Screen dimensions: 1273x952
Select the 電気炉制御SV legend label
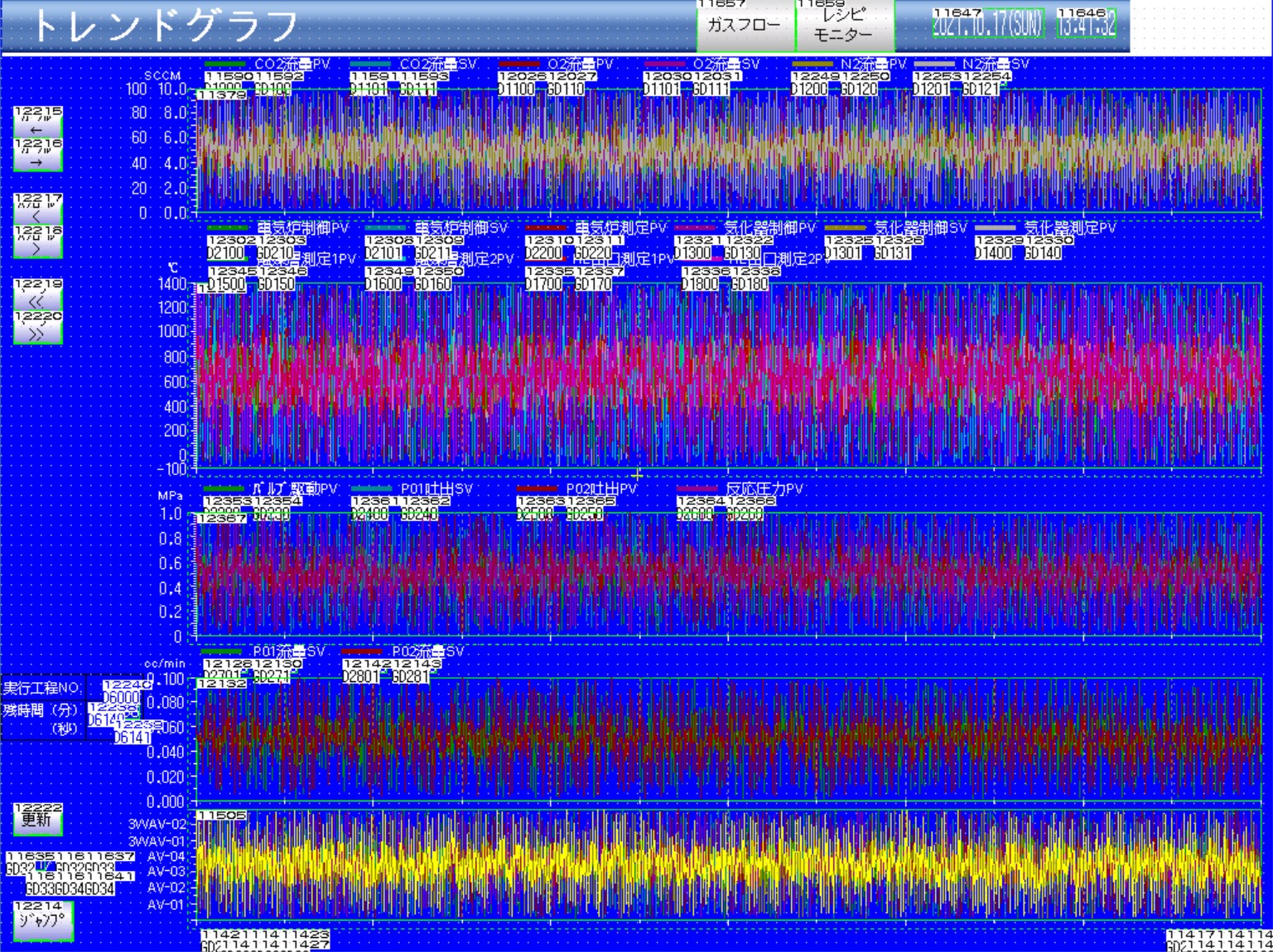pos(461,228)
